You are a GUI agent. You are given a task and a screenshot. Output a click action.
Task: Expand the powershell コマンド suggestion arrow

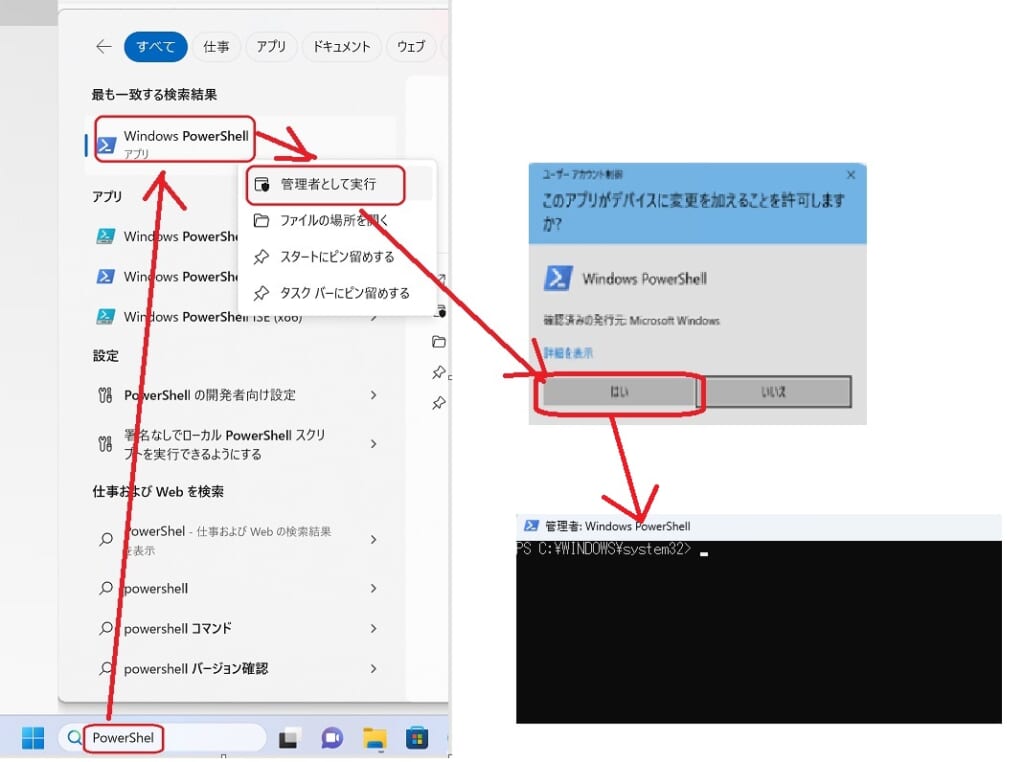373,629
